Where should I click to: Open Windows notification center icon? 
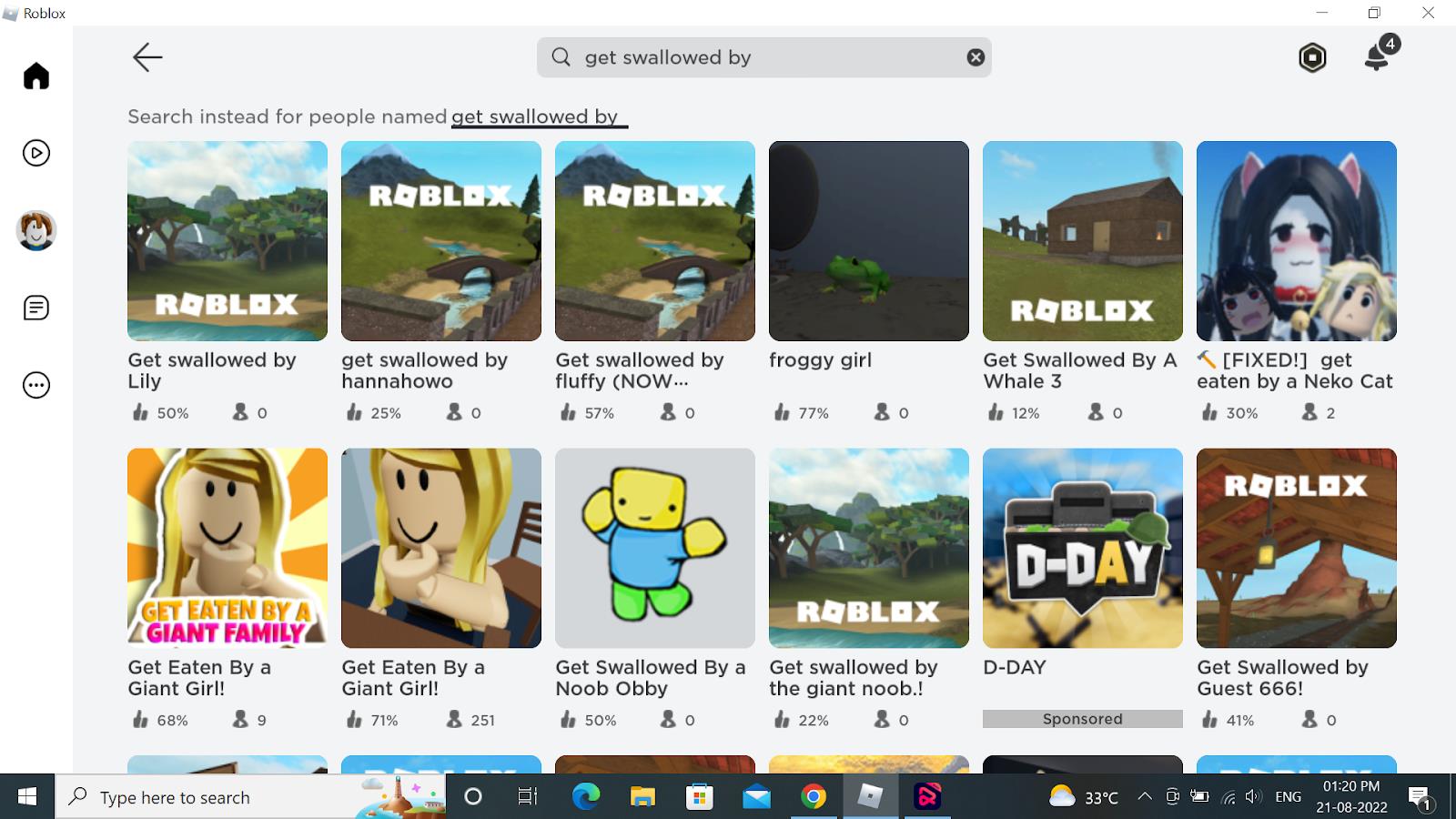point(1420,798)
